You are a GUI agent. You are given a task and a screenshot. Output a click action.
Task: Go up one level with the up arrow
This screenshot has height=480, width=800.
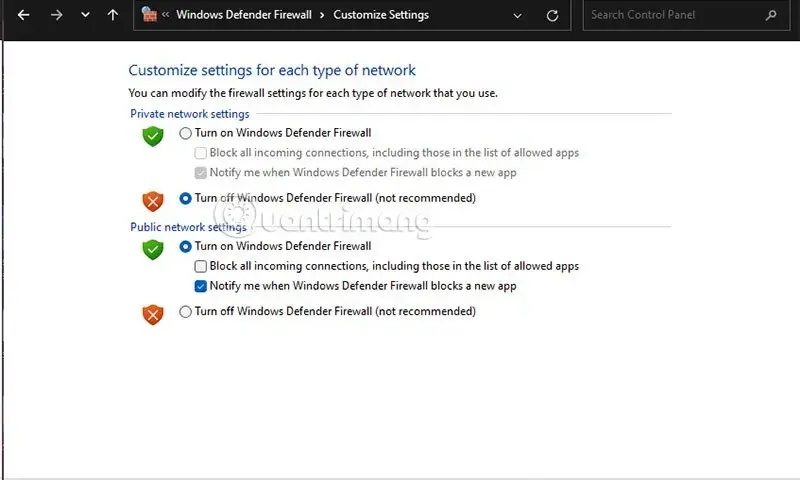coord(113,15)
